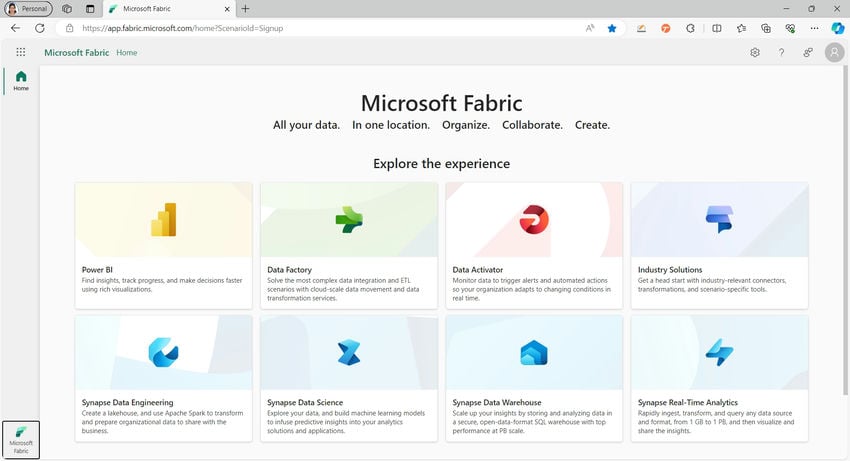Open a new browser tab

point(246,9)
